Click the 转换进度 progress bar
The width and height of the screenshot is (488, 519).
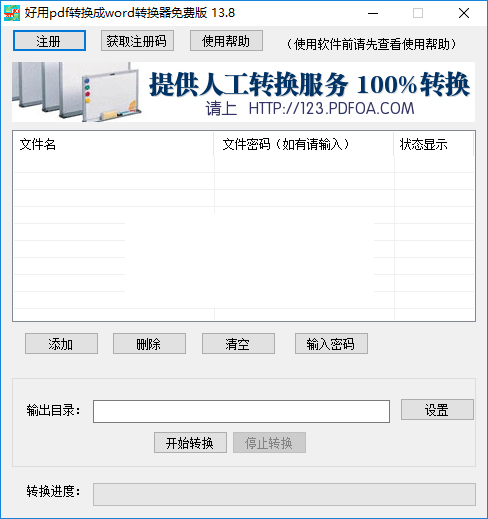point(284,494)
